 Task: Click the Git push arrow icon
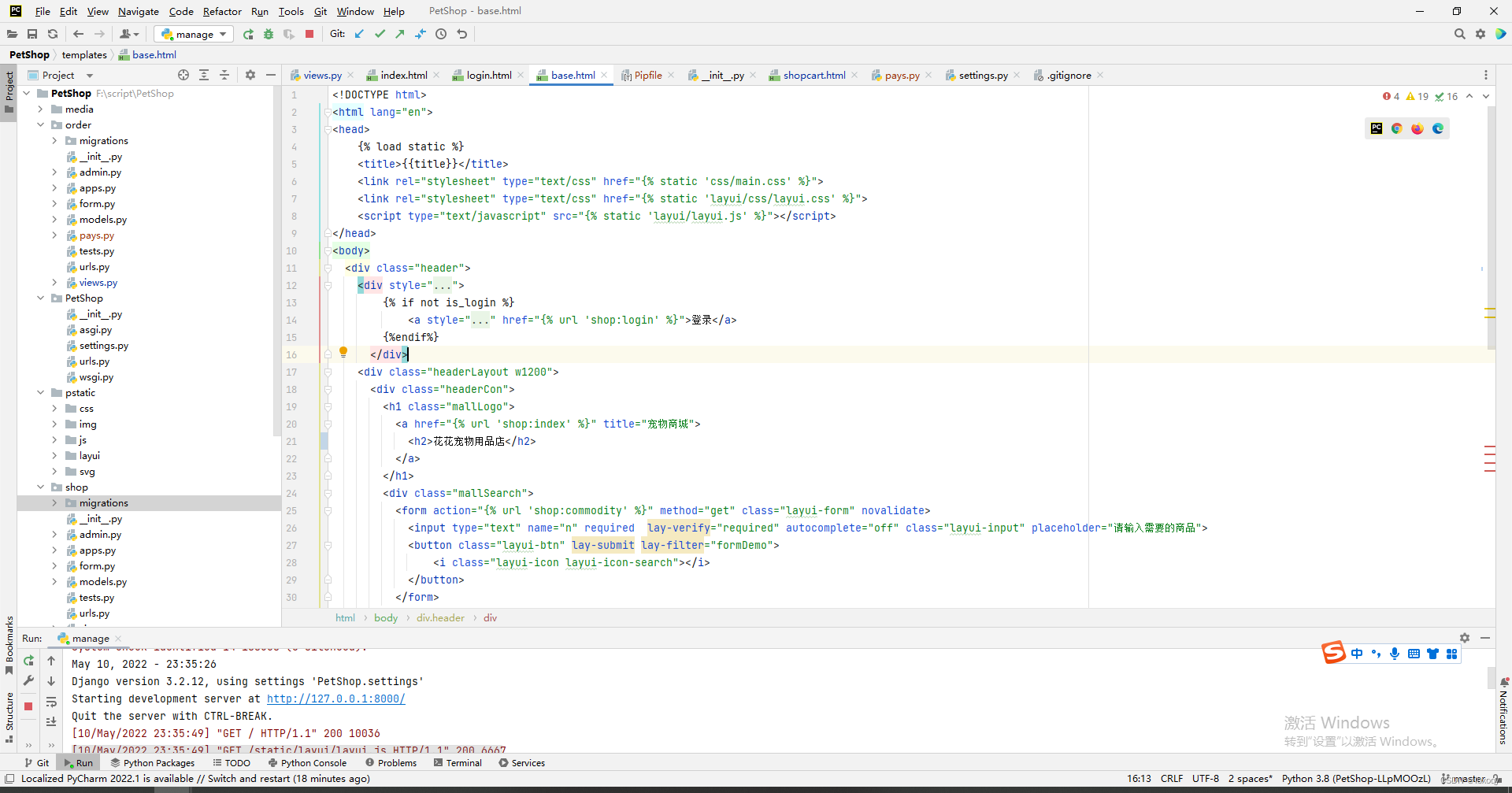pyautogui.click(x=400, y=34)
